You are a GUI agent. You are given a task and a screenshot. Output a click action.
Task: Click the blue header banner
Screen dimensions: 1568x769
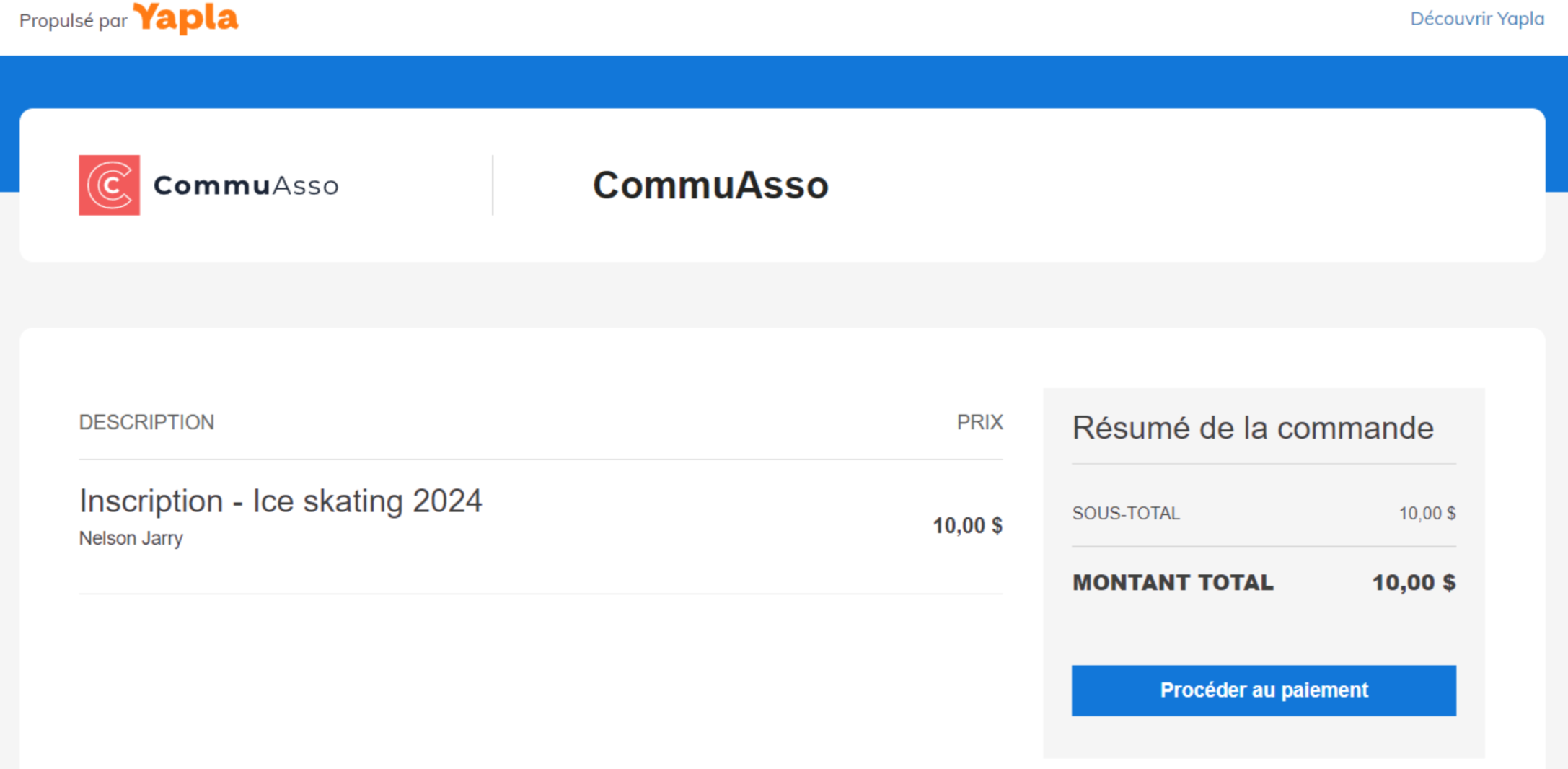[x=783, y=82]
